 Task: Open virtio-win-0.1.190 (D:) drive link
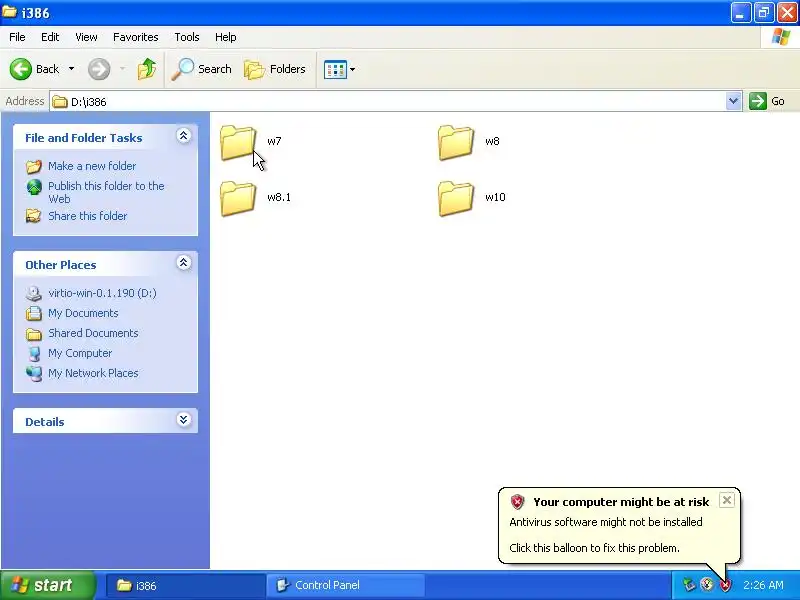point(102,293)
